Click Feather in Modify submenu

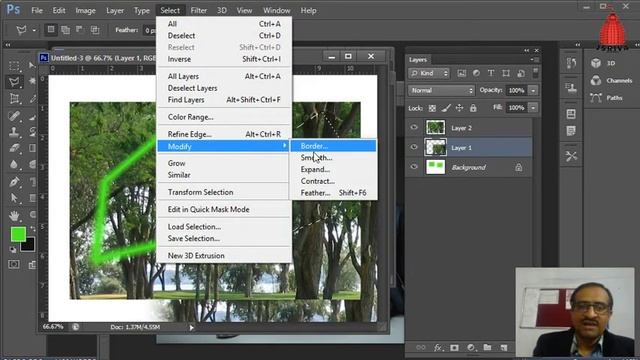[x=333, y=193]
